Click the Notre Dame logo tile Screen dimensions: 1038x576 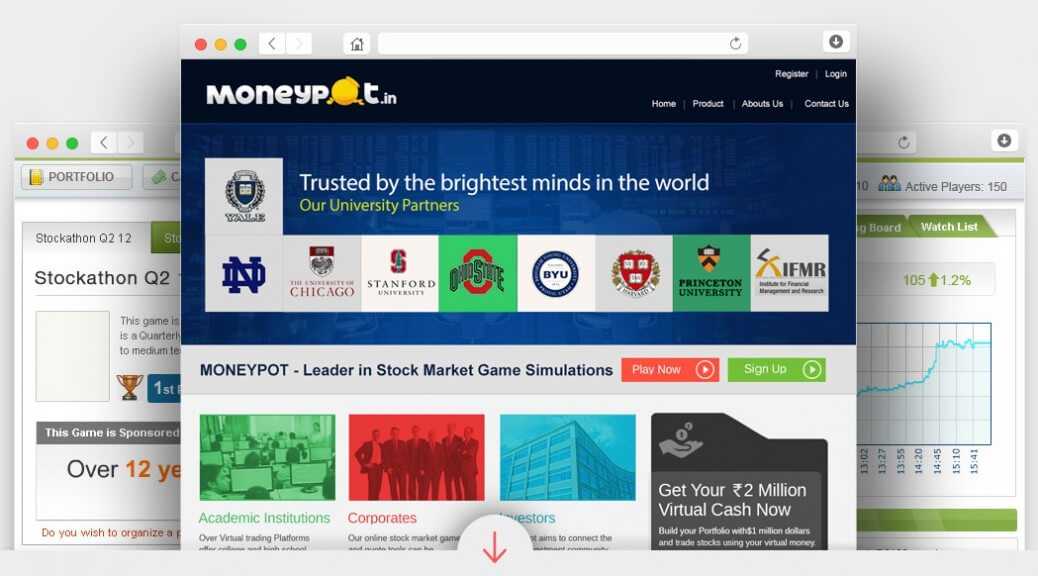tap(244, 273)
